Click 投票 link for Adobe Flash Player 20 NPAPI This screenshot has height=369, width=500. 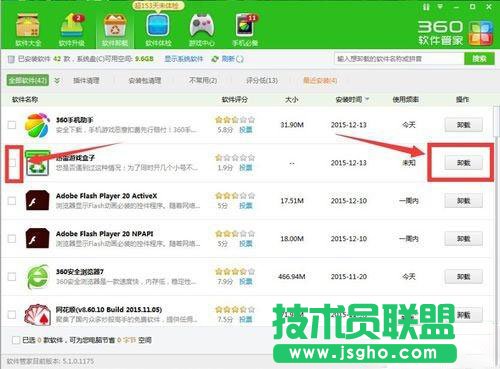point(246,244)
